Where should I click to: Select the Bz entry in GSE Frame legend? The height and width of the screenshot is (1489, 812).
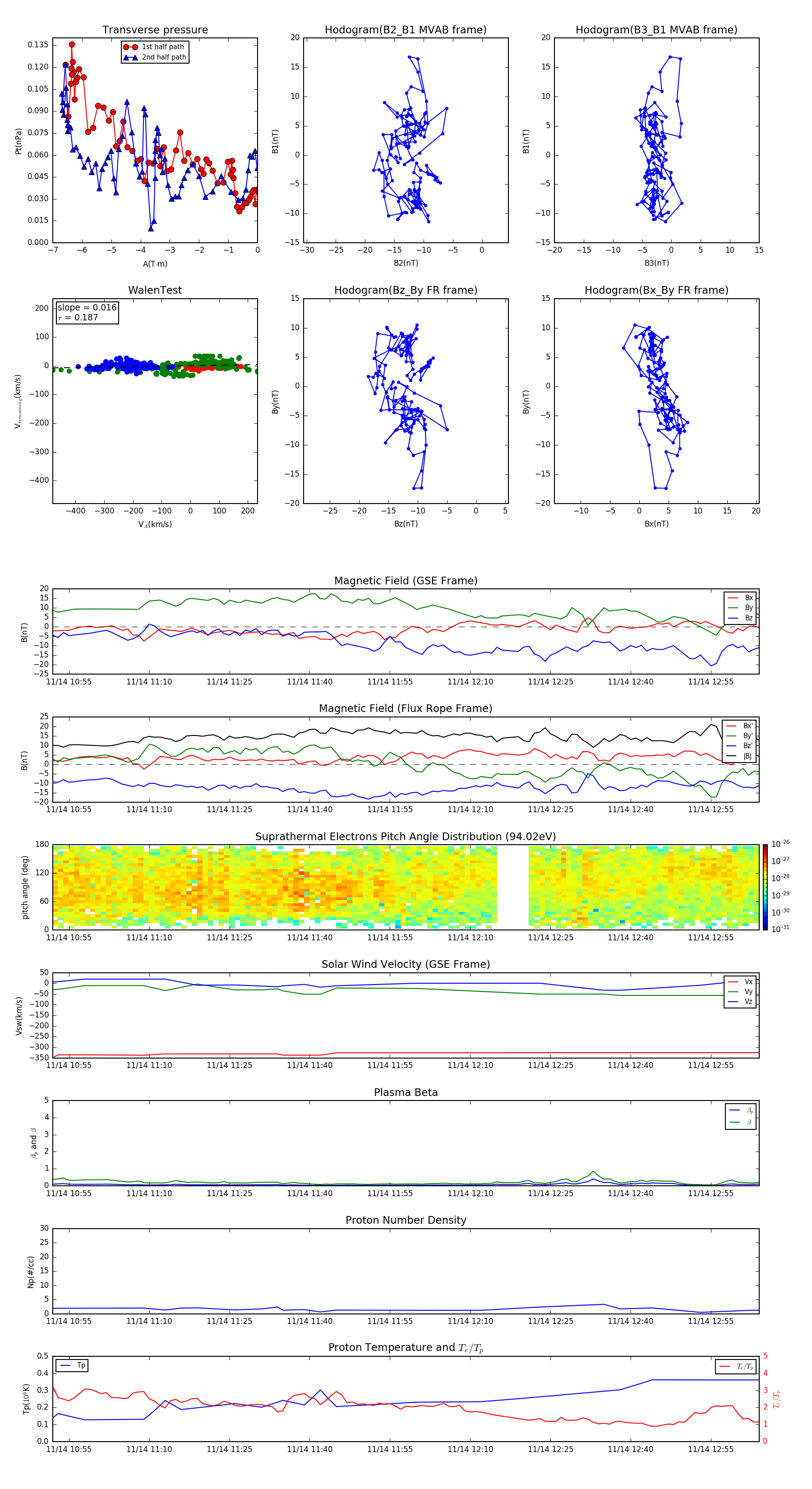click(x=741, y=618)
